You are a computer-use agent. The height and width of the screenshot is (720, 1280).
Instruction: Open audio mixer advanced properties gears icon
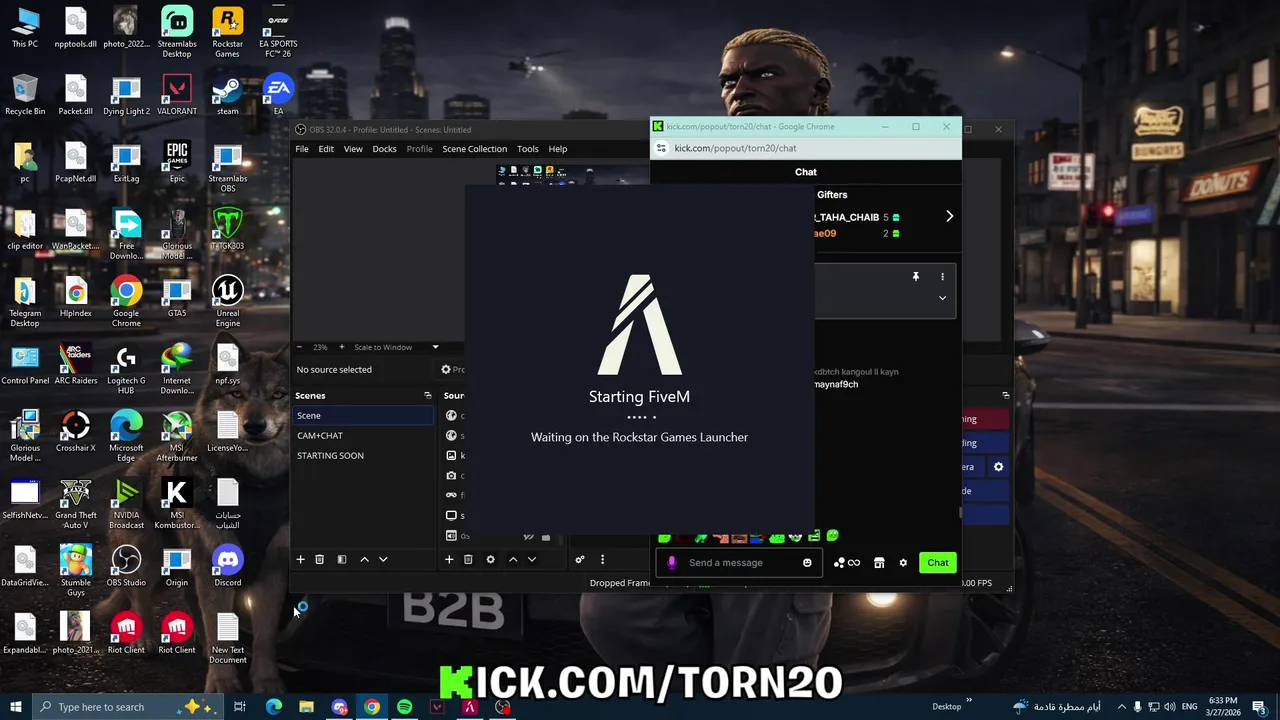tap(580, 560)
